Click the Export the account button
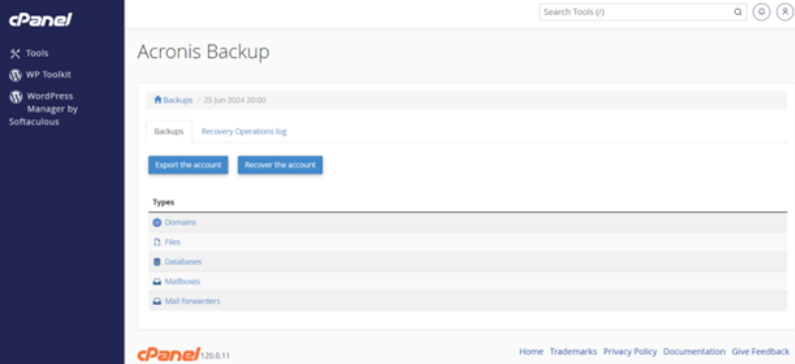The height and width of the screenshot is (364, 795). tap(188, 165)
